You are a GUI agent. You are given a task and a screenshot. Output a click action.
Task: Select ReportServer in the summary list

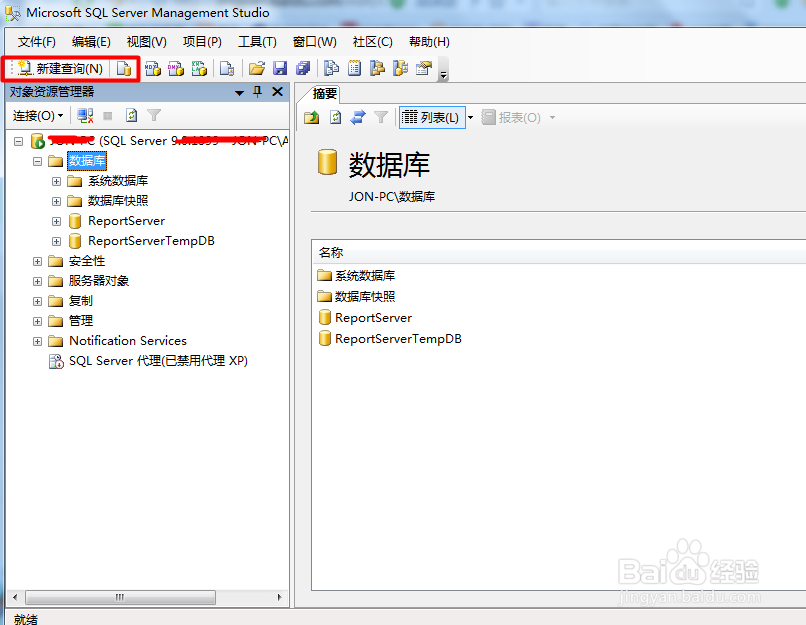tap(374, 318)
